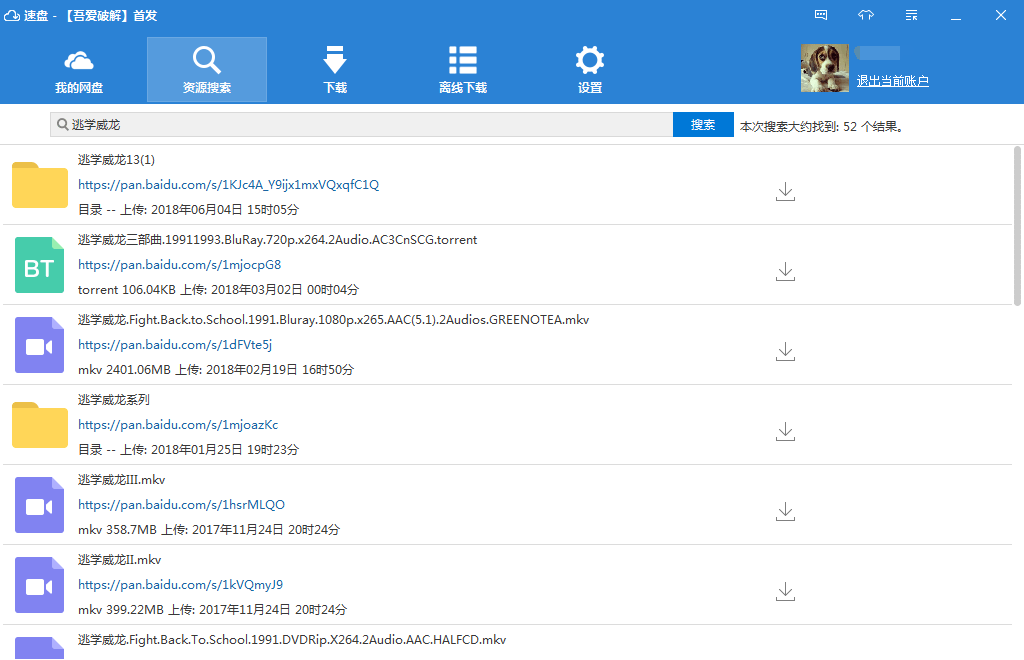Open the title bar menu list icon
Image resolution: width=1024 pixels, height=660 pixels.
(x=912, y=15)
